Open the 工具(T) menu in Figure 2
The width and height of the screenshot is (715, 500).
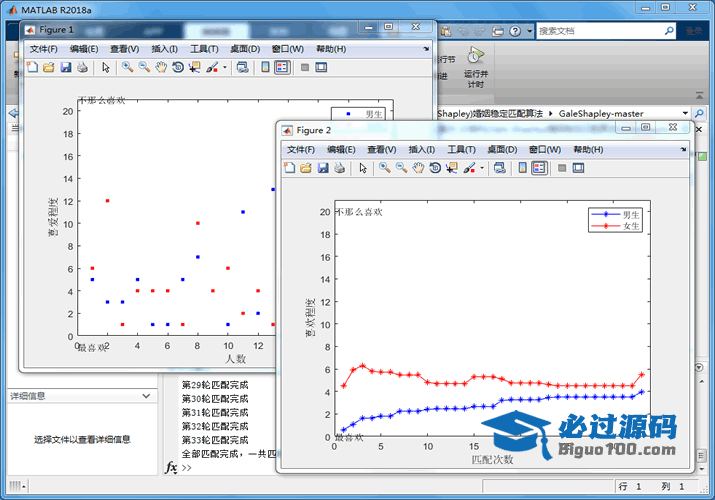click(x=461, y=149)
